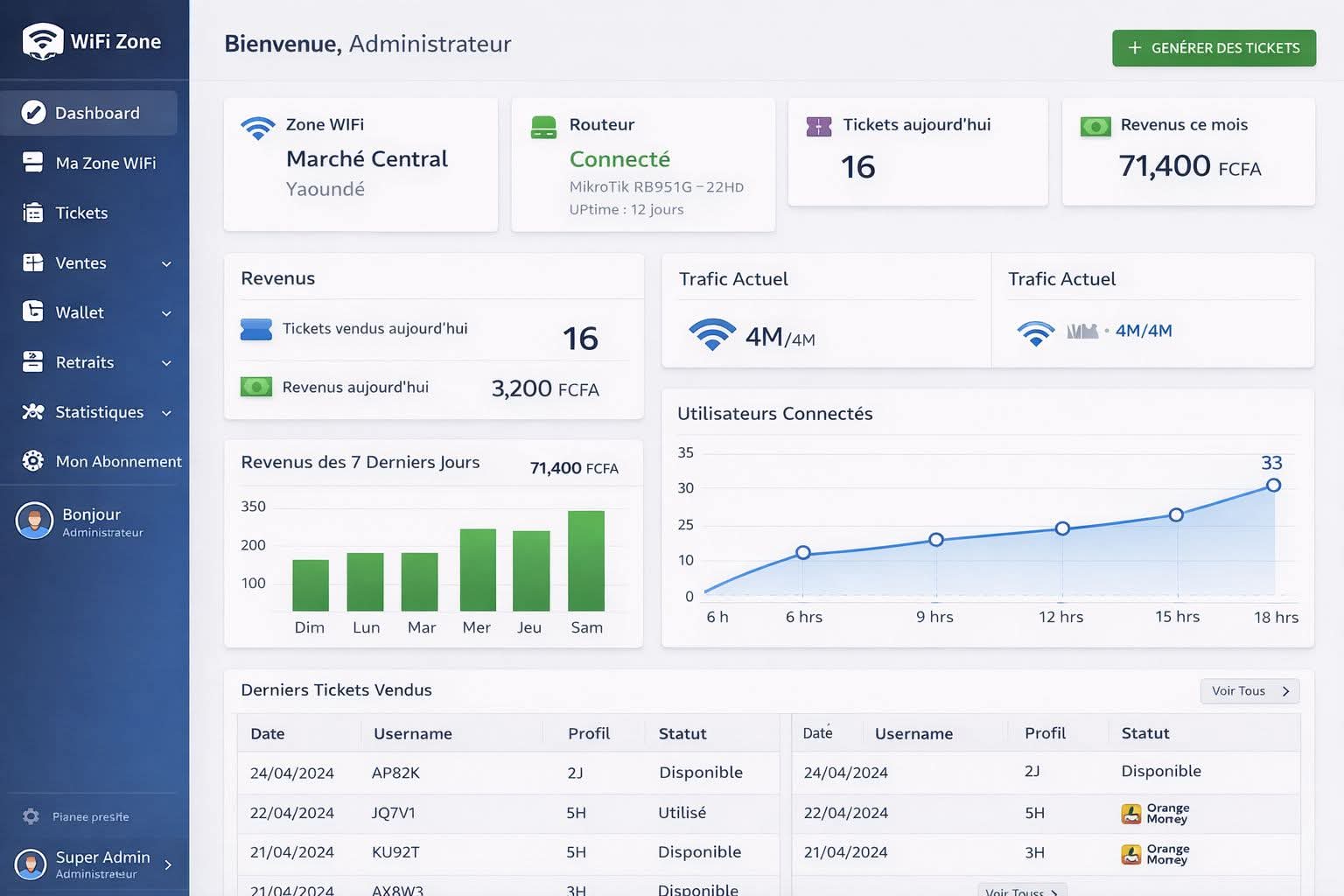Image resolution: width=1344 pixels, height=896 pixels.
Task: Click the router icon on the Routeur card
Action: (543, 126)
